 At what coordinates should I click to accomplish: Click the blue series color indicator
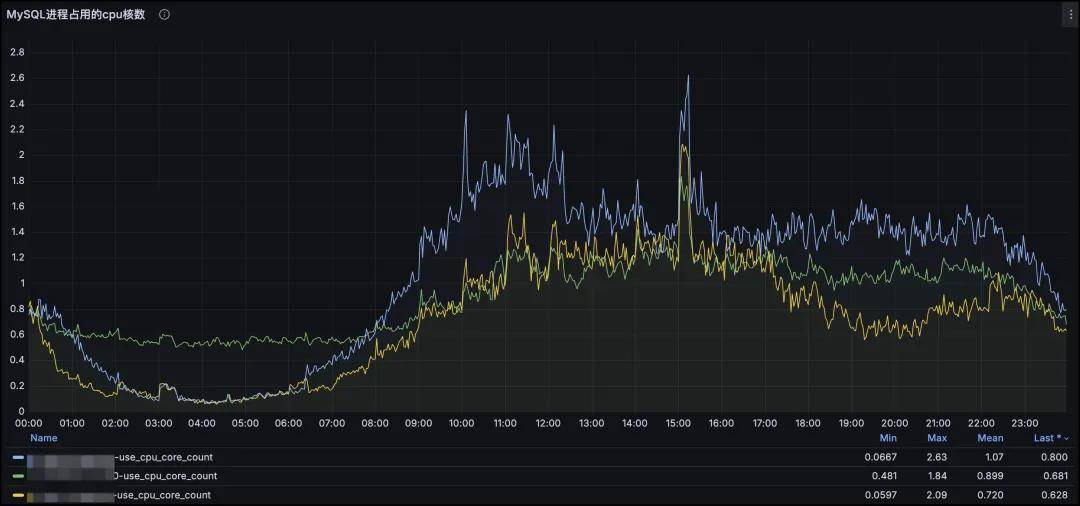pyautogui.click(x=18, y=458)
